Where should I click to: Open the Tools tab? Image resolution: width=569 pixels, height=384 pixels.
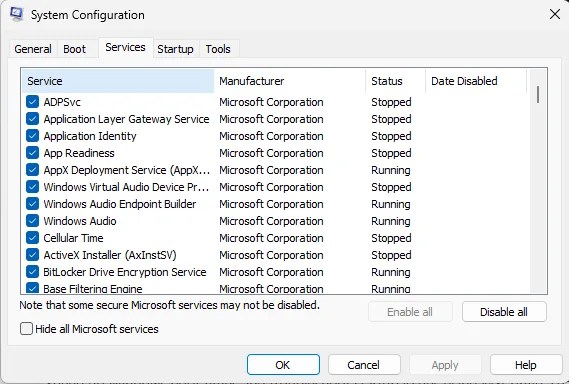click(218, 49)
